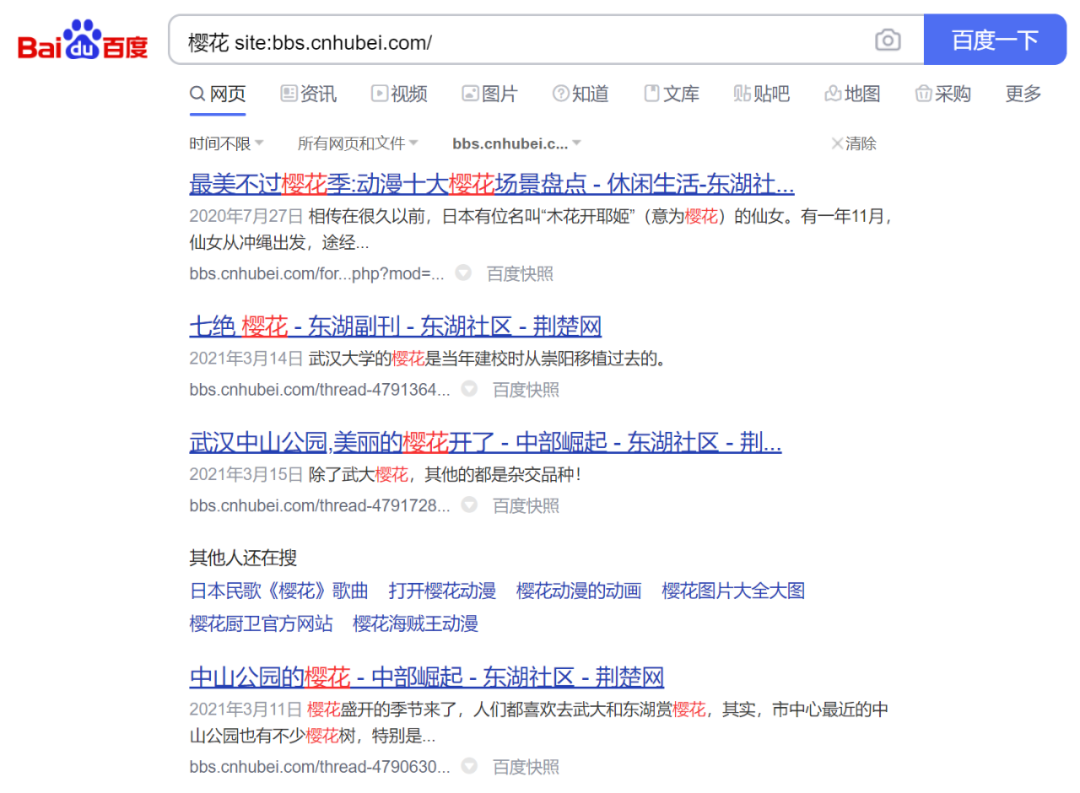Screen dimensions: 1080x793
Task: Click URL bbs.cnhubei.com/thread-4791728...
Action: [x=320, y=505]
